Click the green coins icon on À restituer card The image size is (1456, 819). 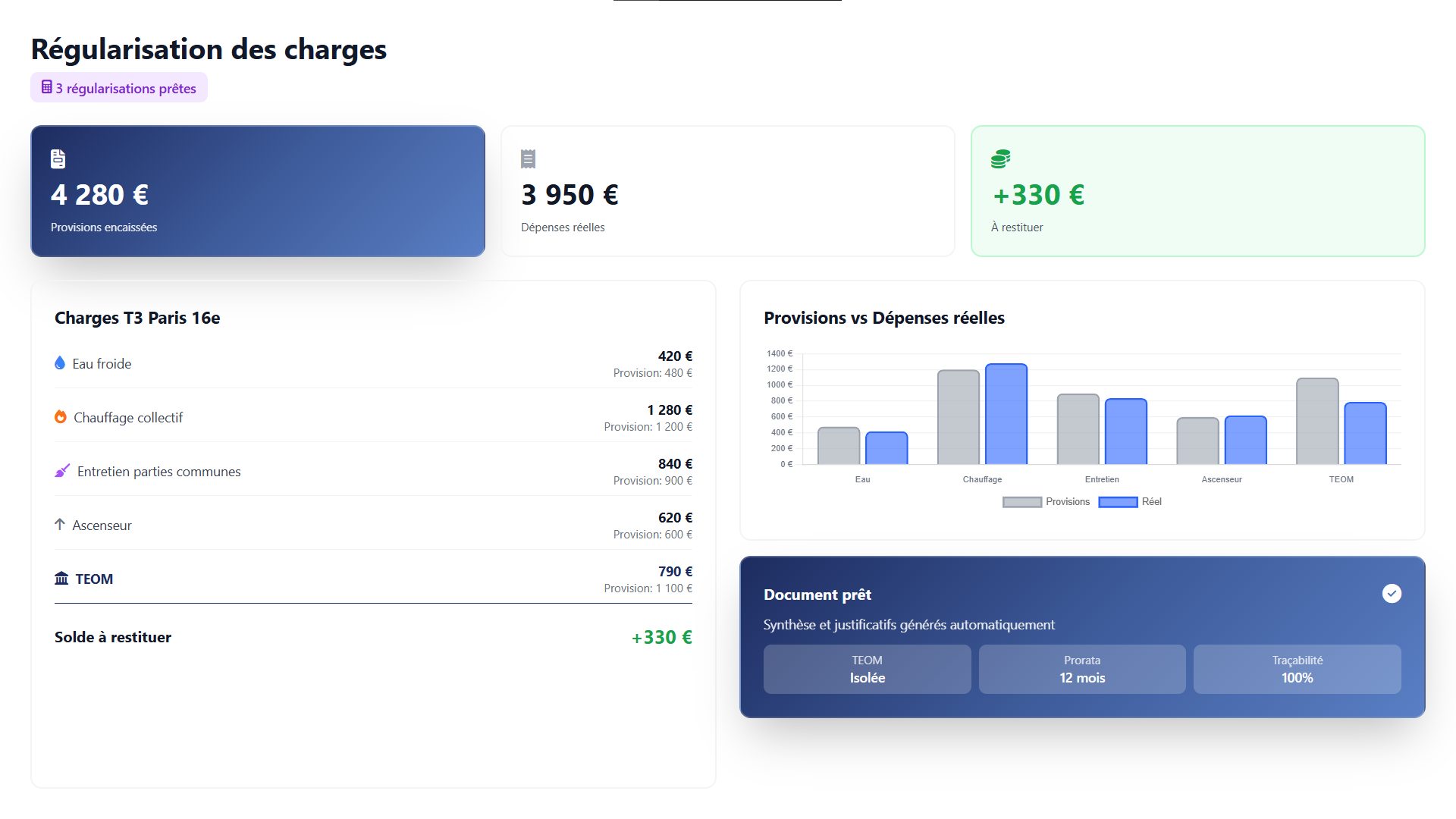click(x=1000, y=158)
